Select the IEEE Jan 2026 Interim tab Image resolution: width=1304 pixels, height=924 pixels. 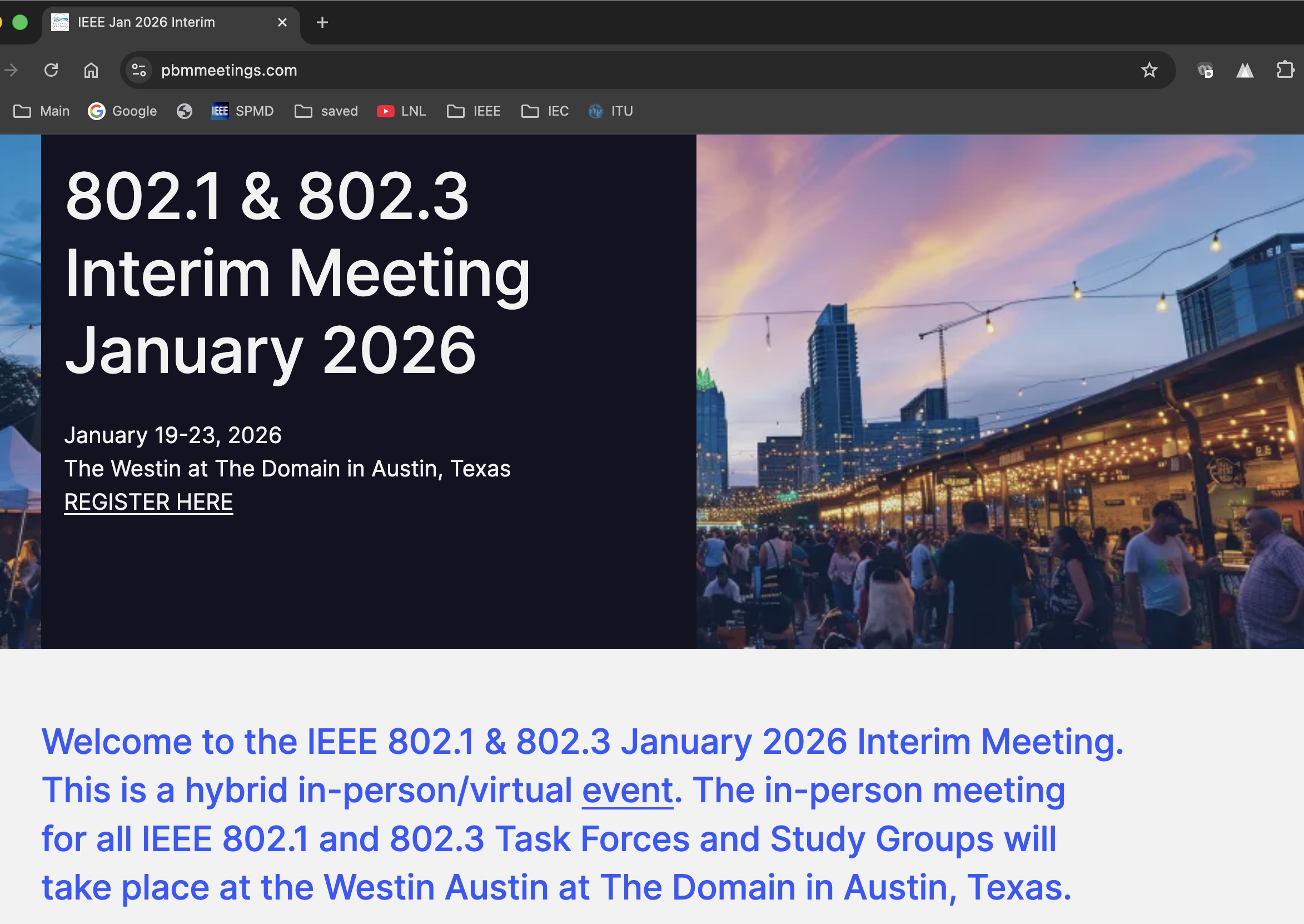point(147,22)
